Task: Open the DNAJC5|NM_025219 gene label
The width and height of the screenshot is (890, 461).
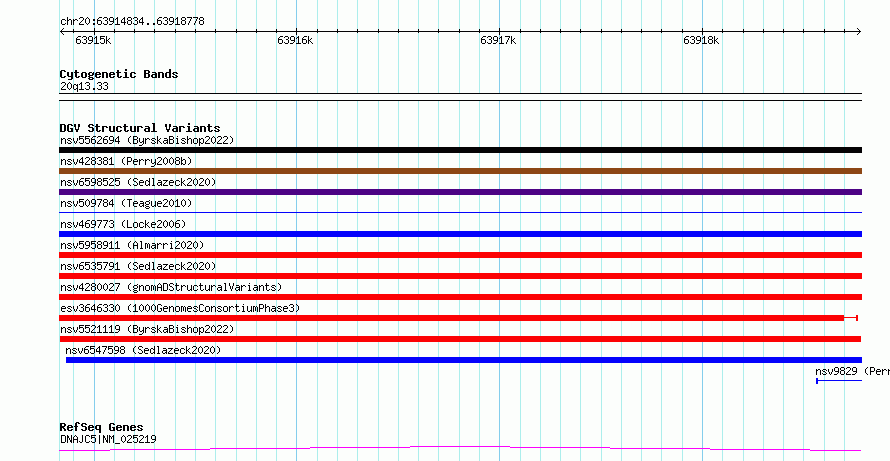Action: (x=108, y=439)
